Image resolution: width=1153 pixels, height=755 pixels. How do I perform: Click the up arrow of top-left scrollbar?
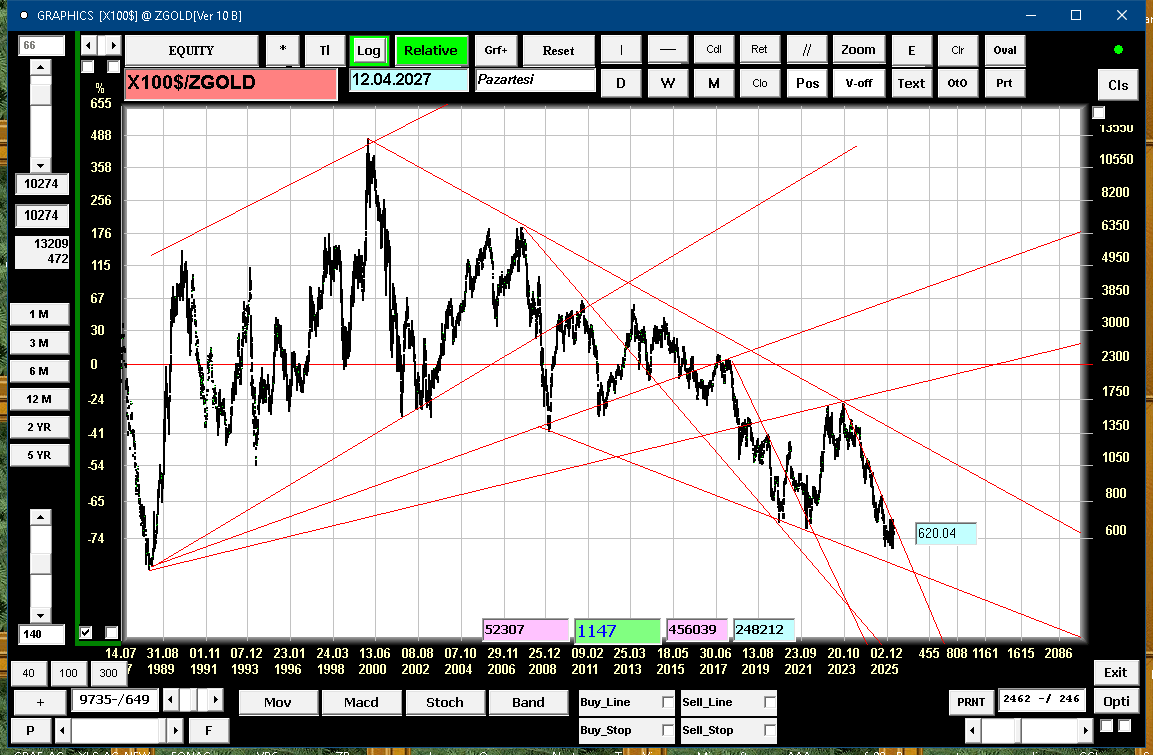[x=40, y=67]
